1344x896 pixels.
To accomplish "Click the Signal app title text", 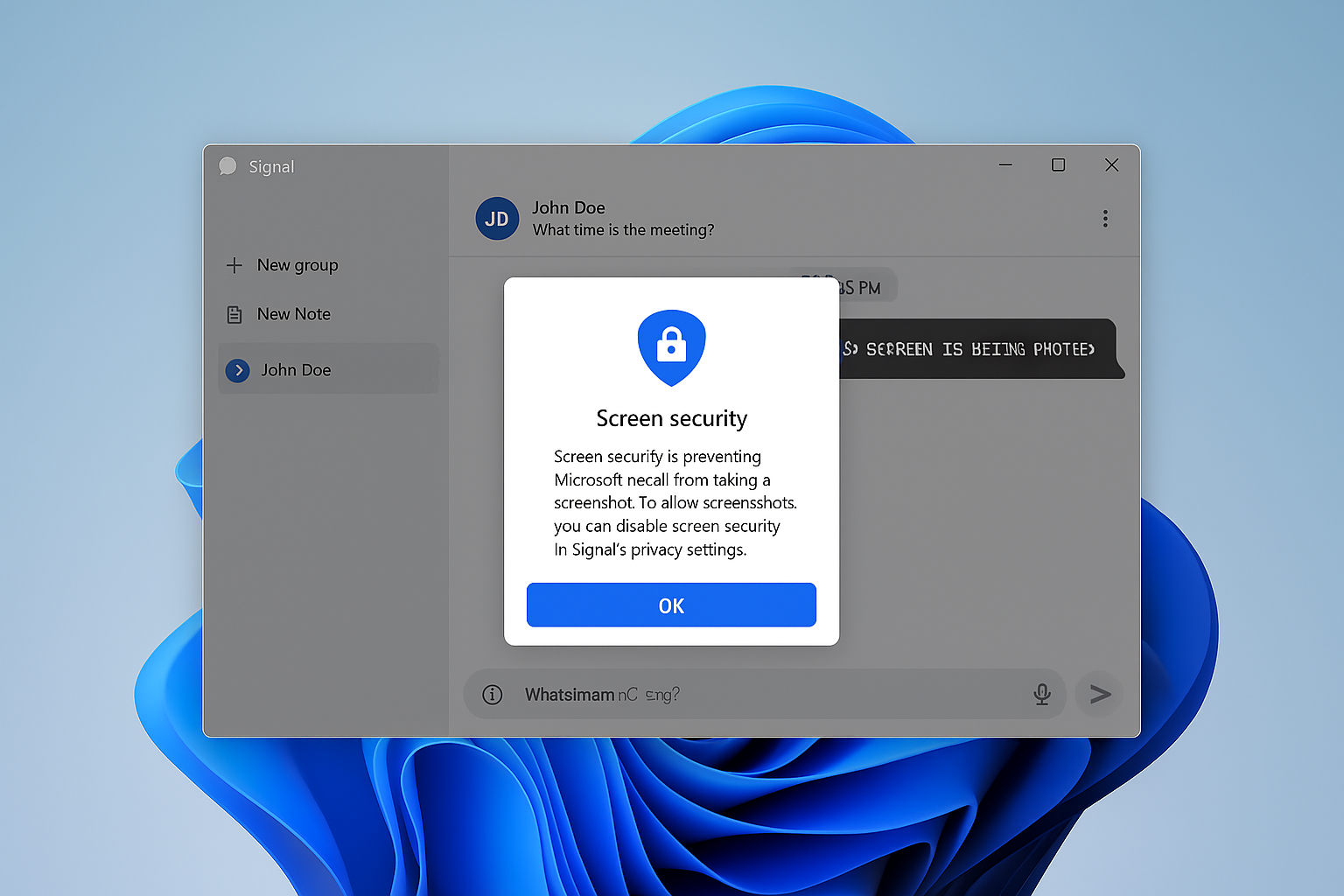I will pyautogui.click(x=271, y=166).
